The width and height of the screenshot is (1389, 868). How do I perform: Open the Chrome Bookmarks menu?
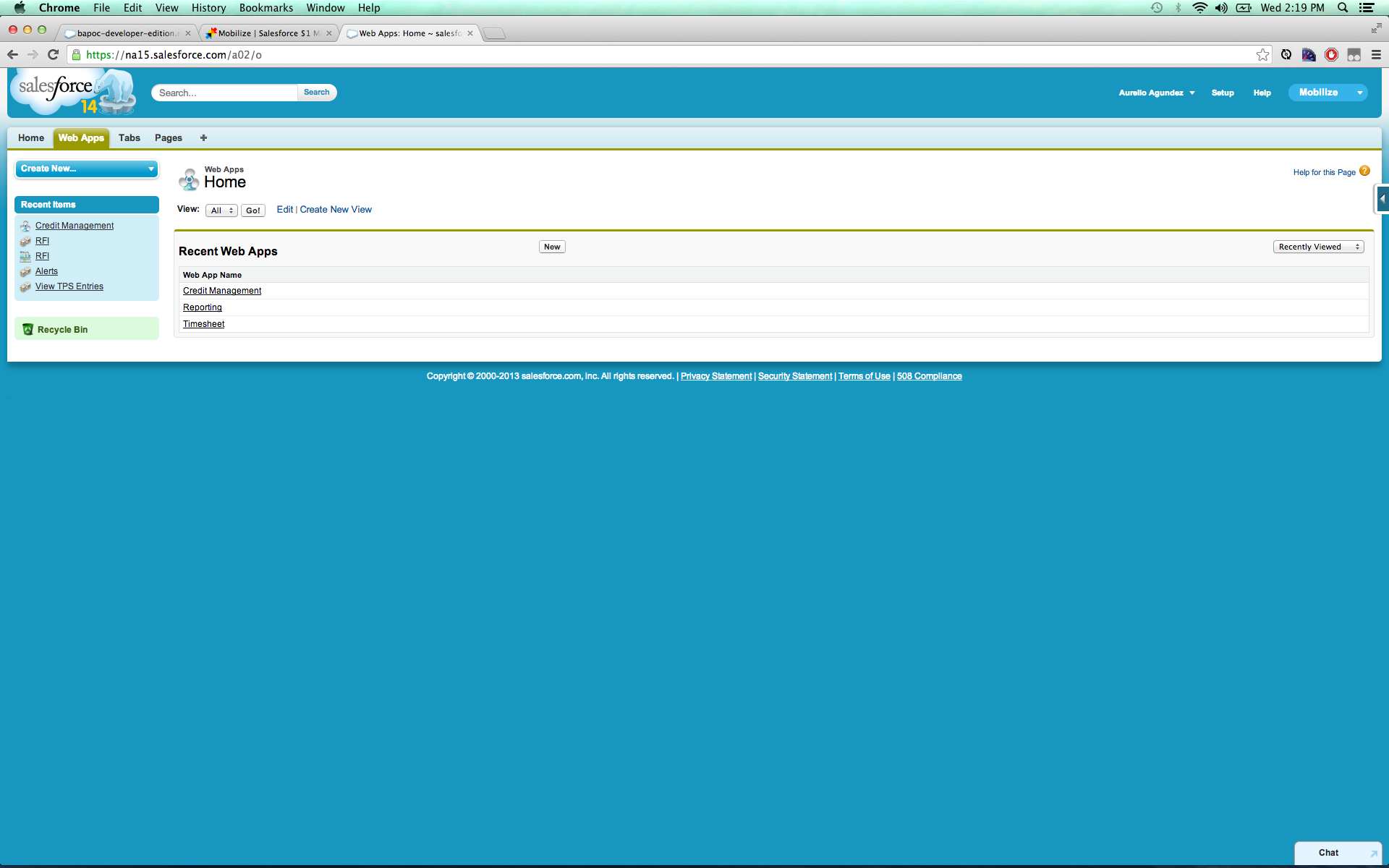coord(266,8)
